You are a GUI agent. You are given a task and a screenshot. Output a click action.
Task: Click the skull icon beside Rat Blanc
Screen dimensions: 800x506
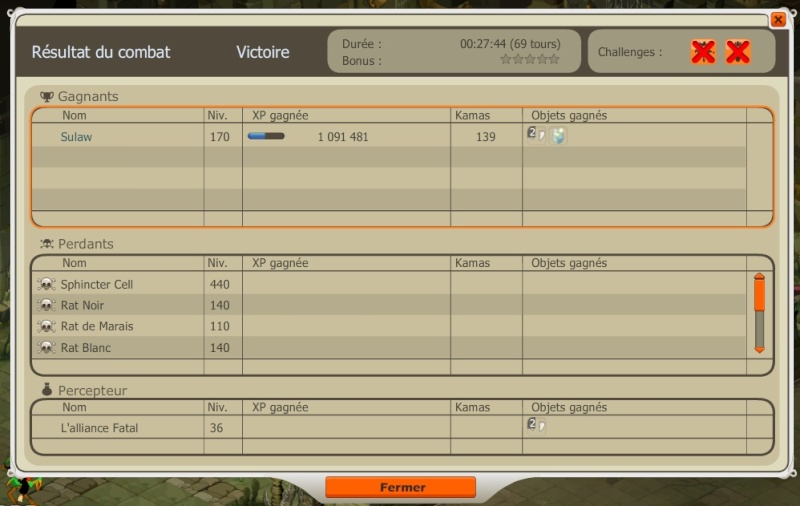tap(46, 347)
